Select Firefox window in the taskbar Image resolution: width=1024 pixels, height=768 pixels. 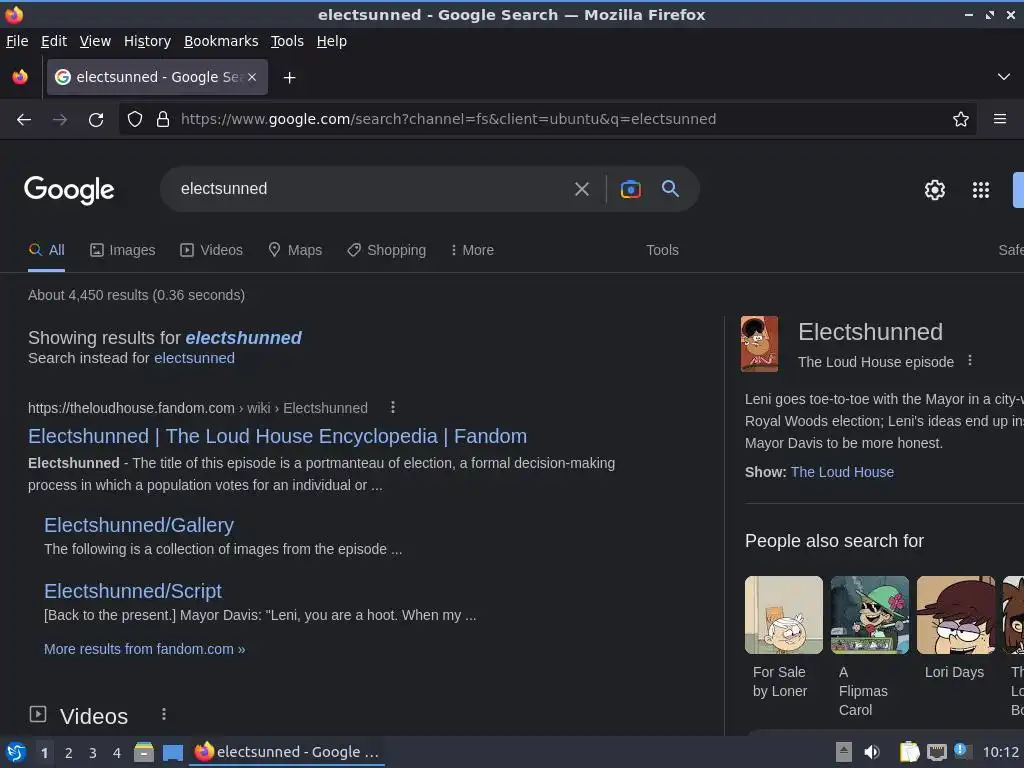287,752
